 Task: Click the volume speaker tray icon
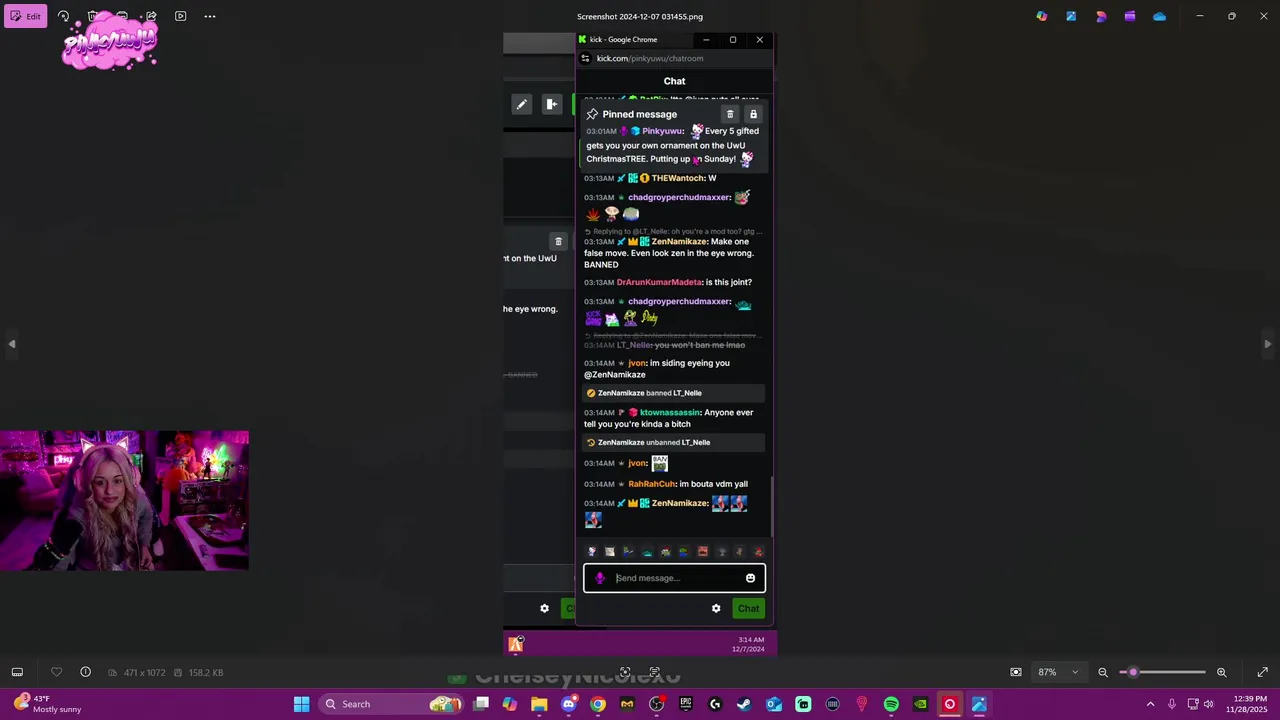point(1211,704)
